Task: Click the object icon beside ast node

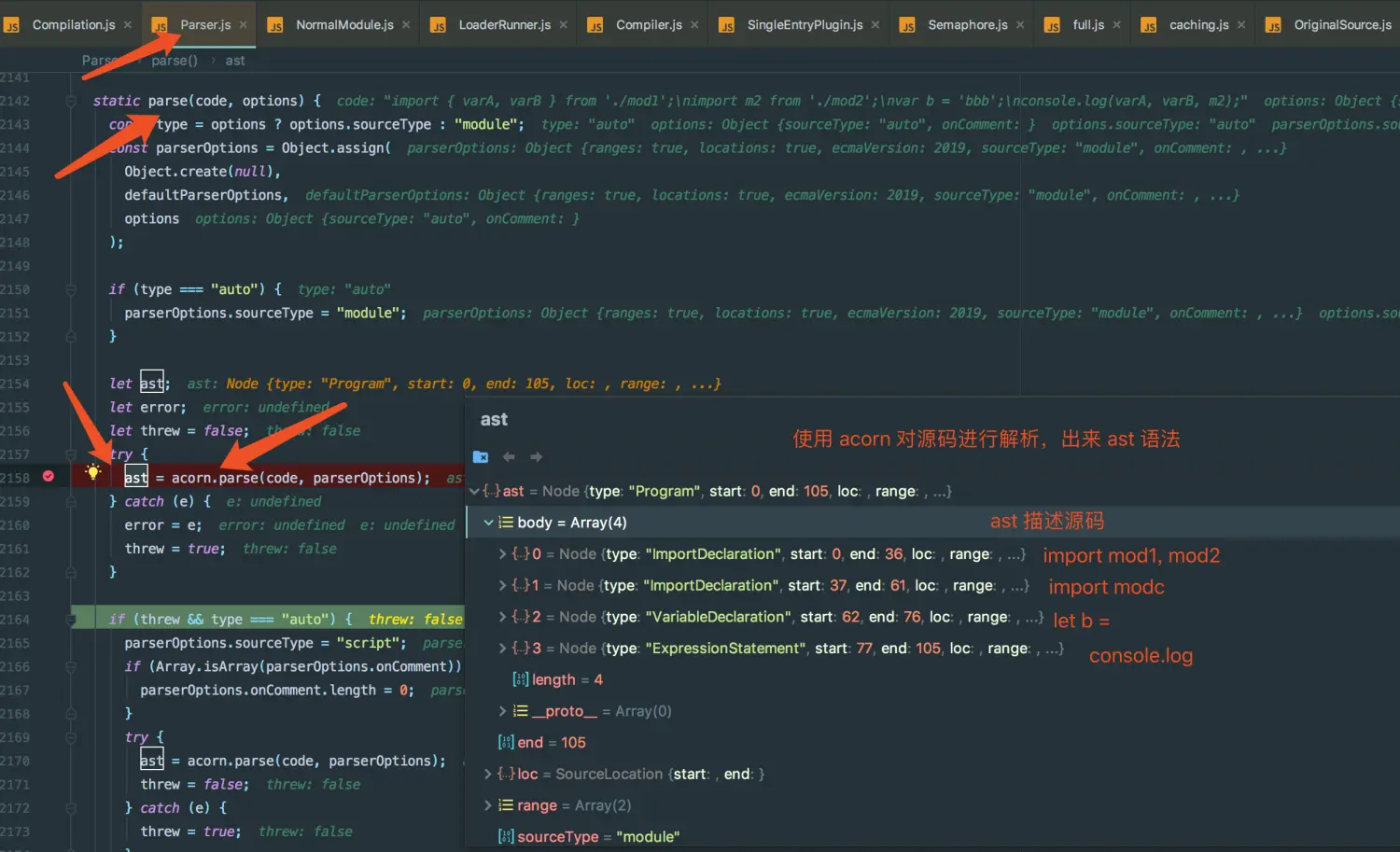Action: (491, 491)
